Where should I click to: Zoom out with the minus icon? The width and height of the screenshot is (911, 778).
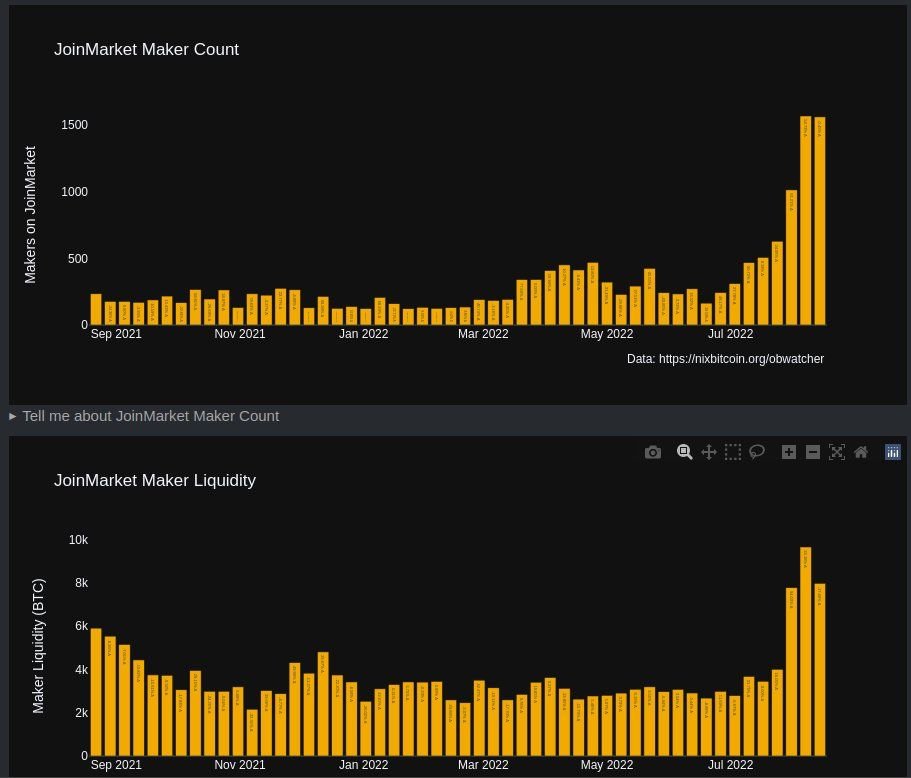pyautogui.click(x=813, y=452)
